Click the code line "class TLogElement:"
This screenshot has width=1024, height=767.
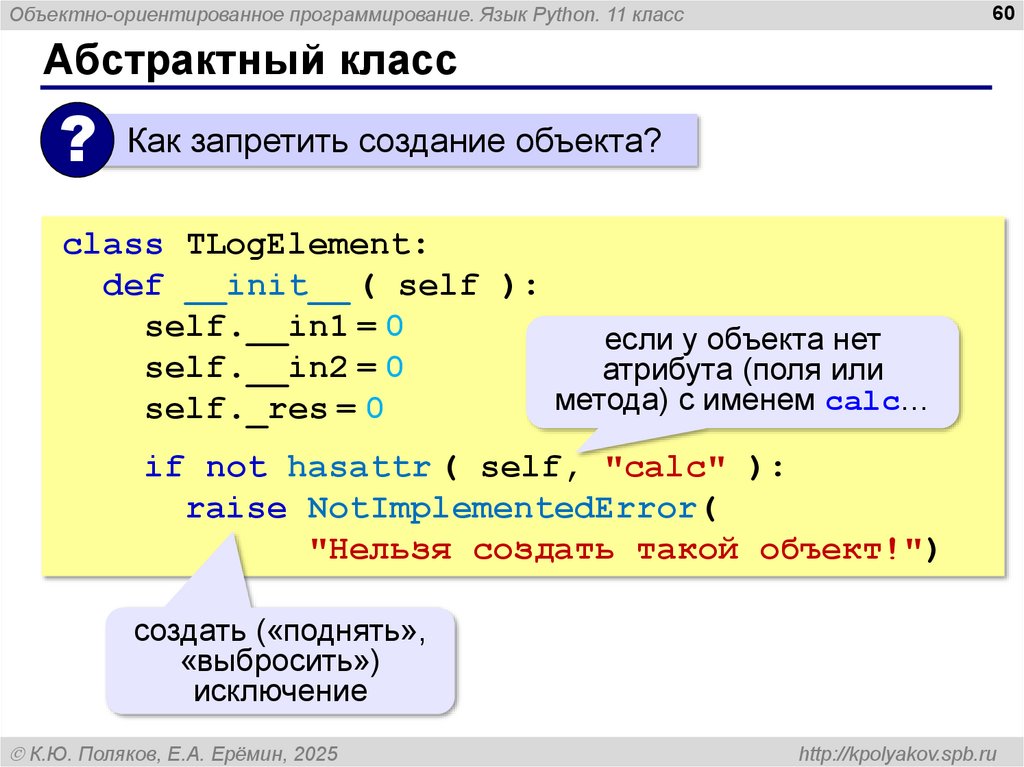(x=245, y=245)
